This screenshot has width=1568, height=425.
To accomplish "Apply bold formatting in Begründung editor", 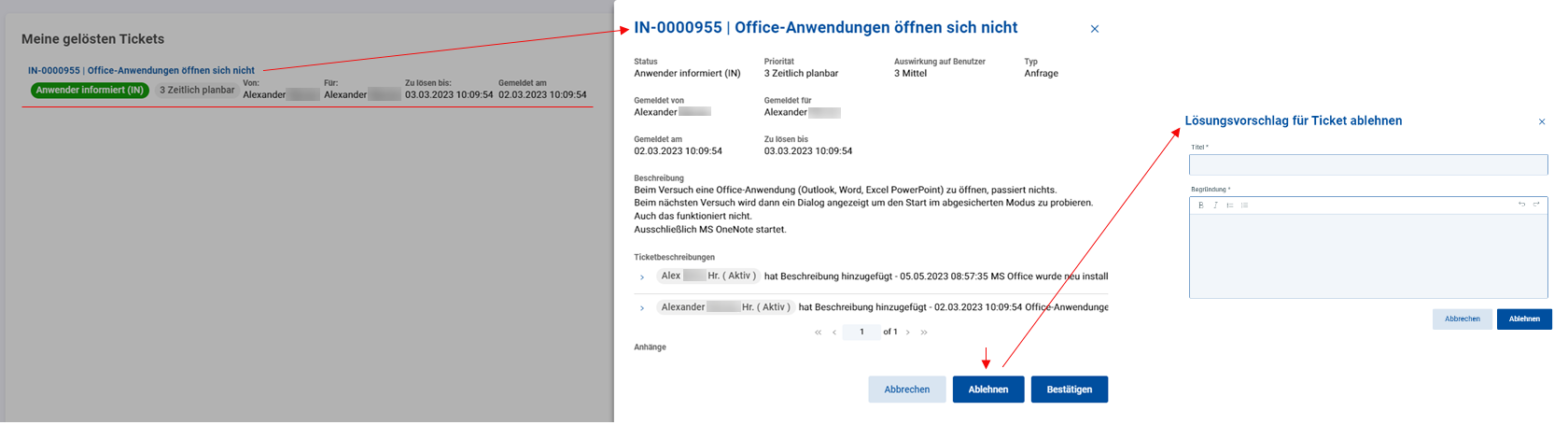I will tap(1200, 205).
